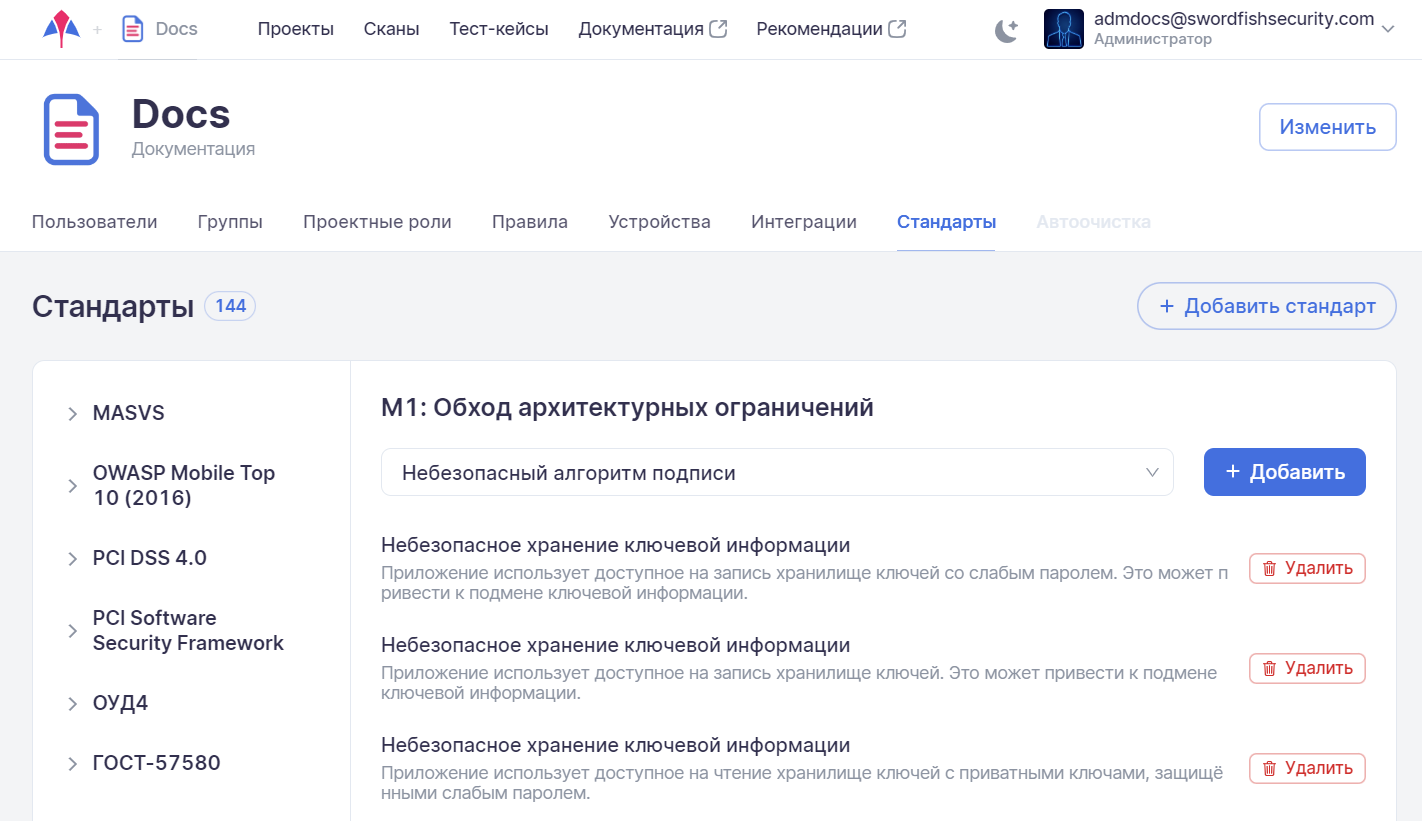Switch to the Пользователи tab

94,222
